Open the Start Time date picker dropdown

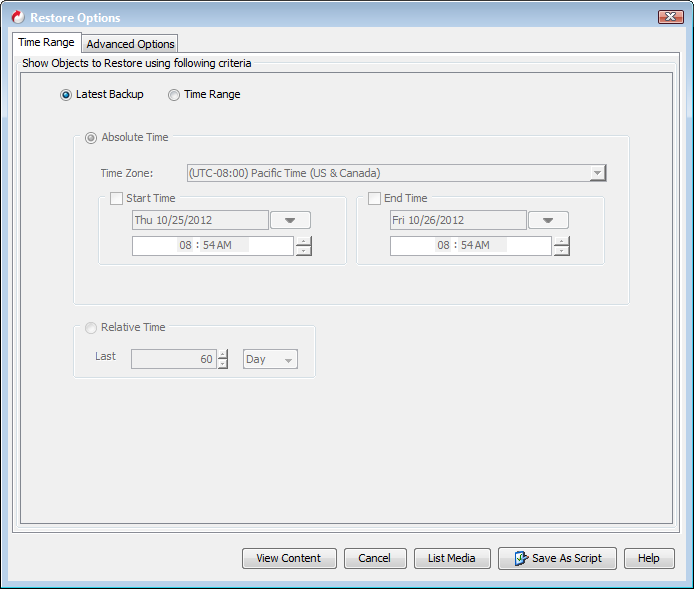click(x=290, y=220)
